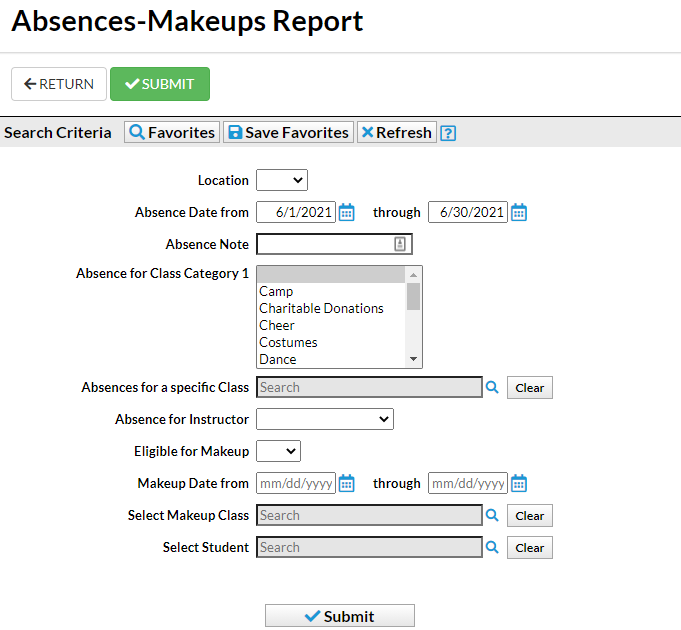Click search magnifier for Makeup Class
Viewport: 681px width, 630px height.
(492, 515)
